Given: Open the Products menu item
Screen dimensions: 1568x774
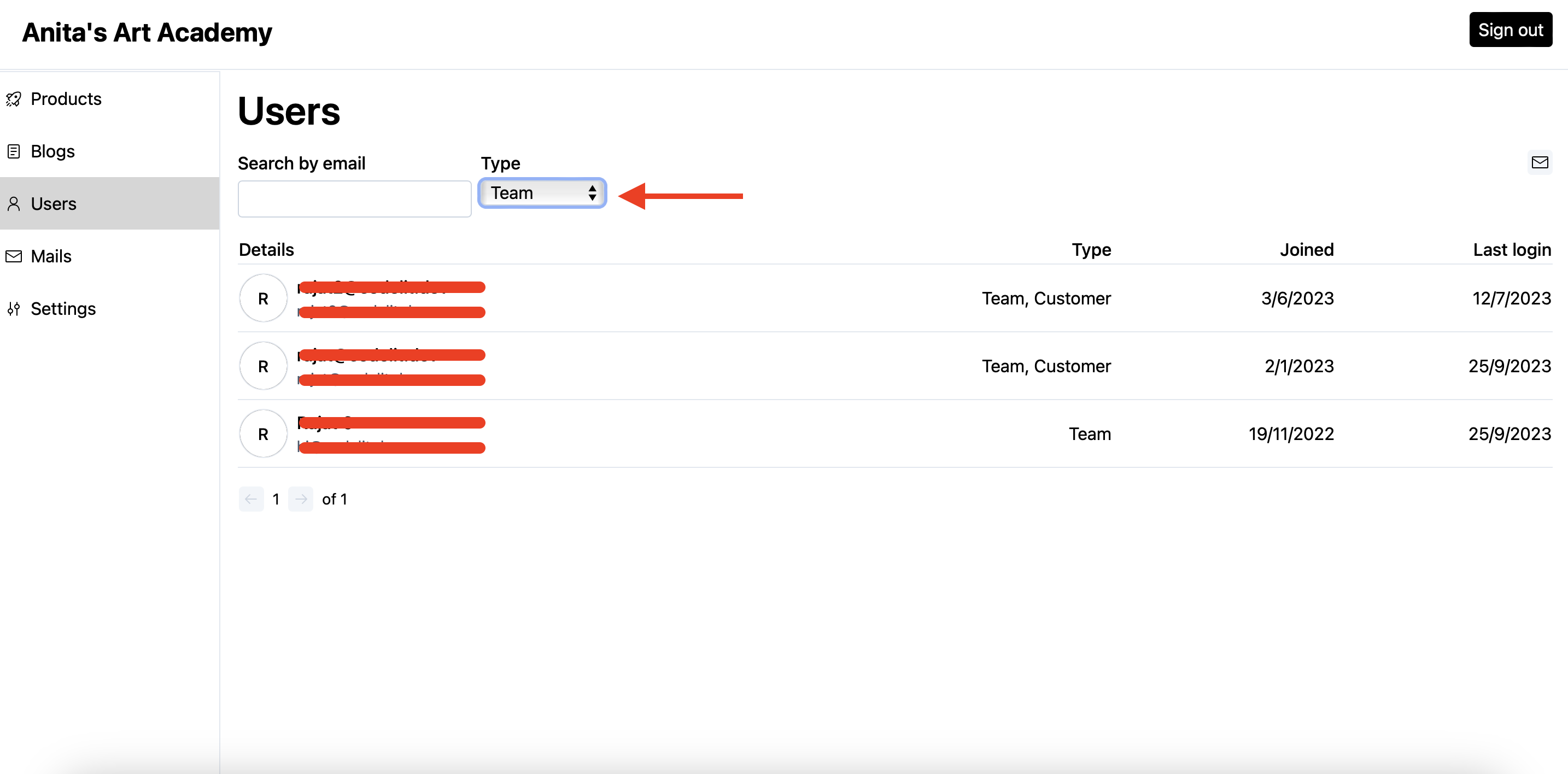Looking at the screenshot, I should click(x=66, y=99).
